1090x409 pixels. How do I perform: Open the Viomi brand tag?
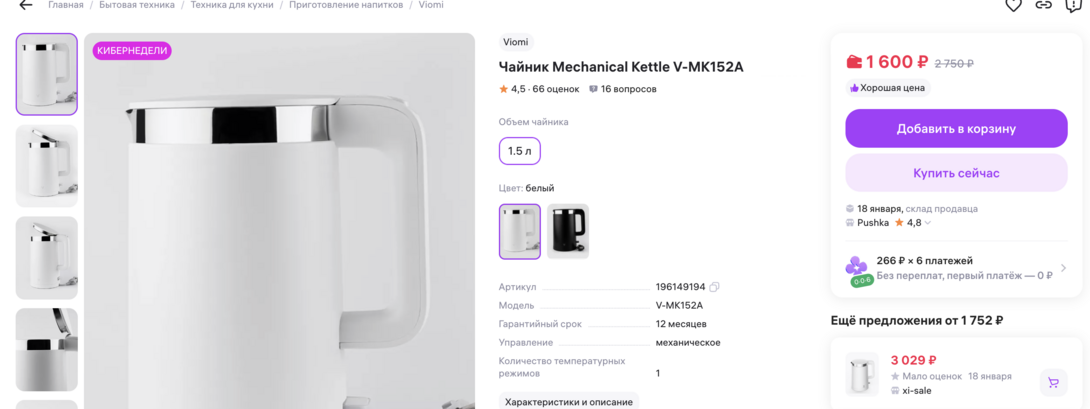[516, 42]
